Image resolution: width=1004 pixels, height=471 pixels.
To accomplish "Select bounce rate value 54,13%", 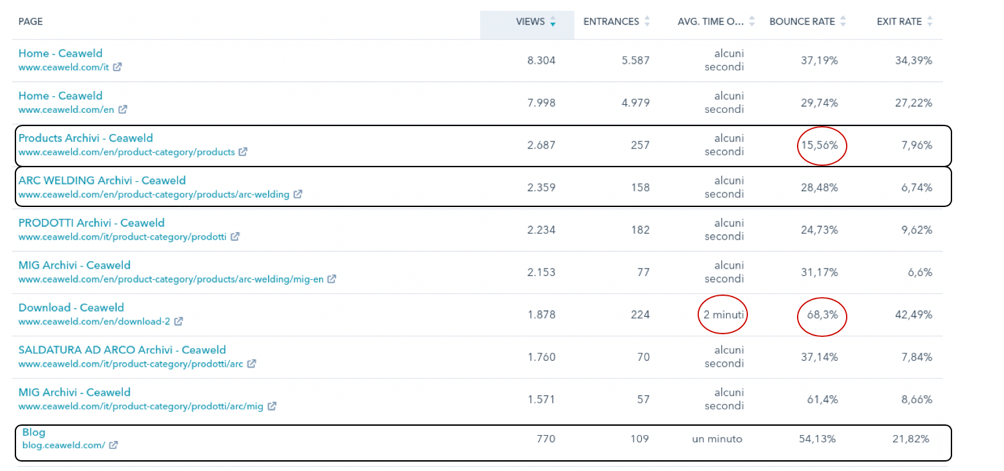I will pyautogui.click(x=819, y=439).
